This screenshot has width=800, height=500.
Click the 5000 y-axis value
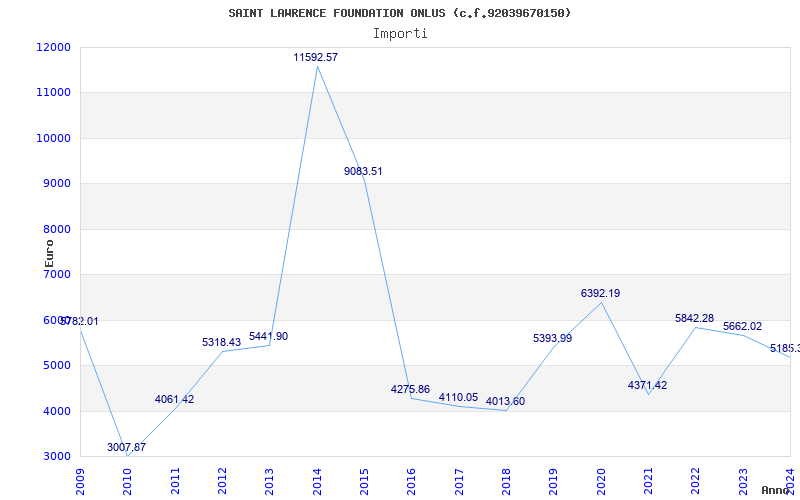click(x=57, y=366)
